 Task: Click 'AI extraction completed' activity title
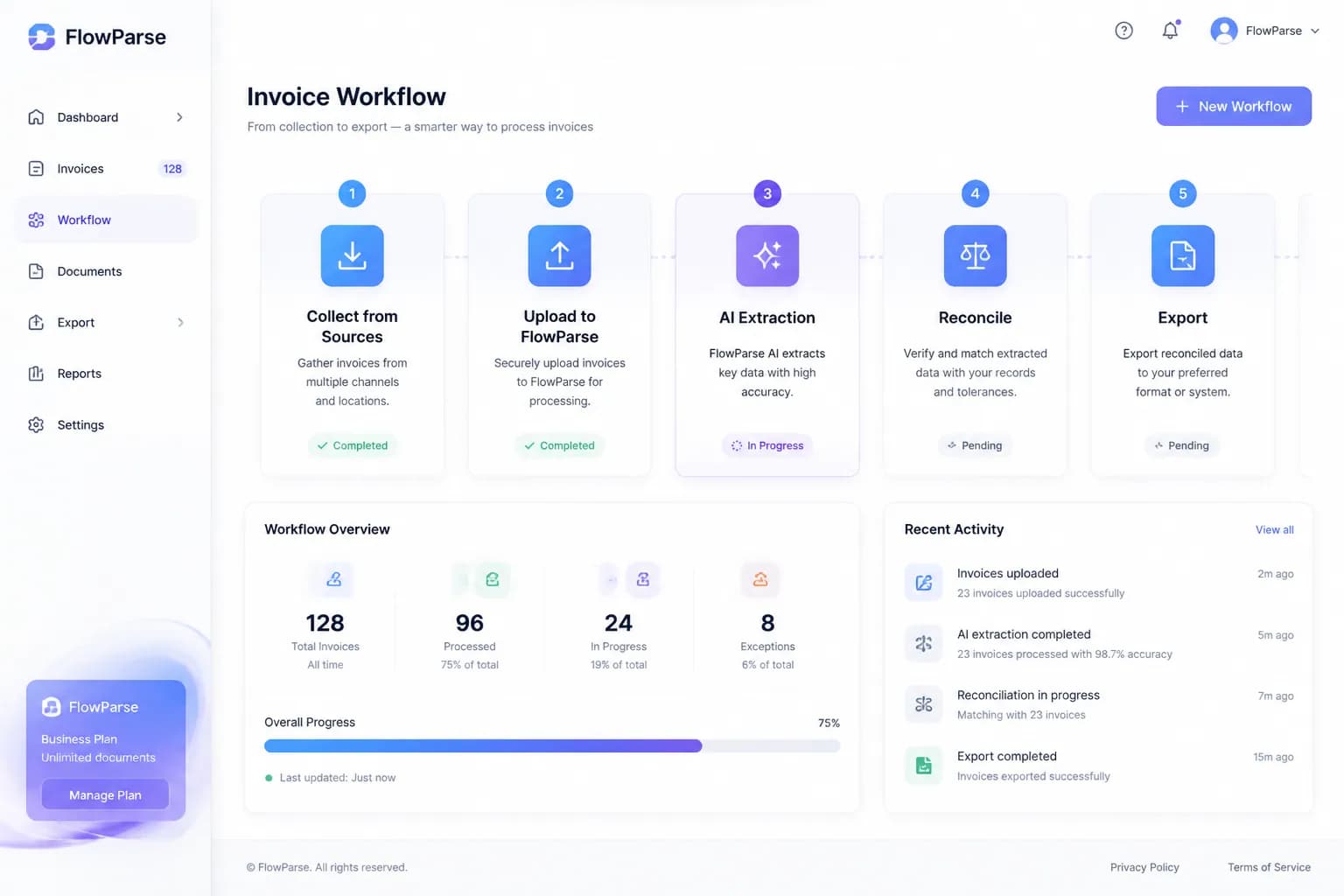(x=1024, y=634)
